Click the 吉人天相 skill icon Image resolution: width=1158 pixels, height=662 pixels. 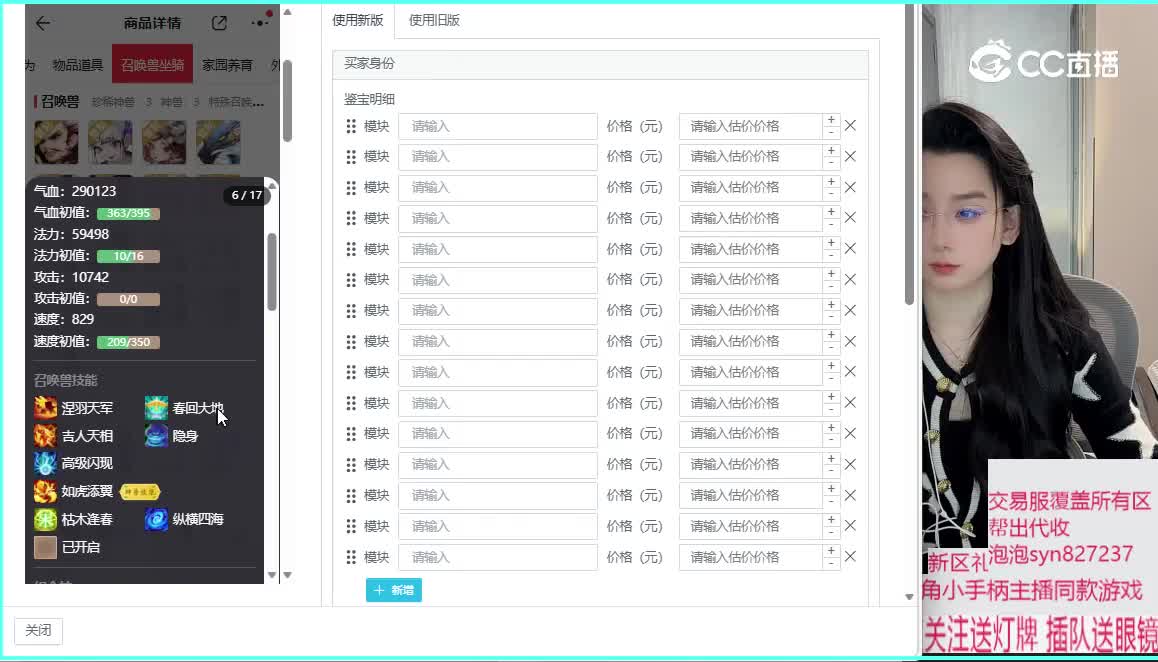45,436
